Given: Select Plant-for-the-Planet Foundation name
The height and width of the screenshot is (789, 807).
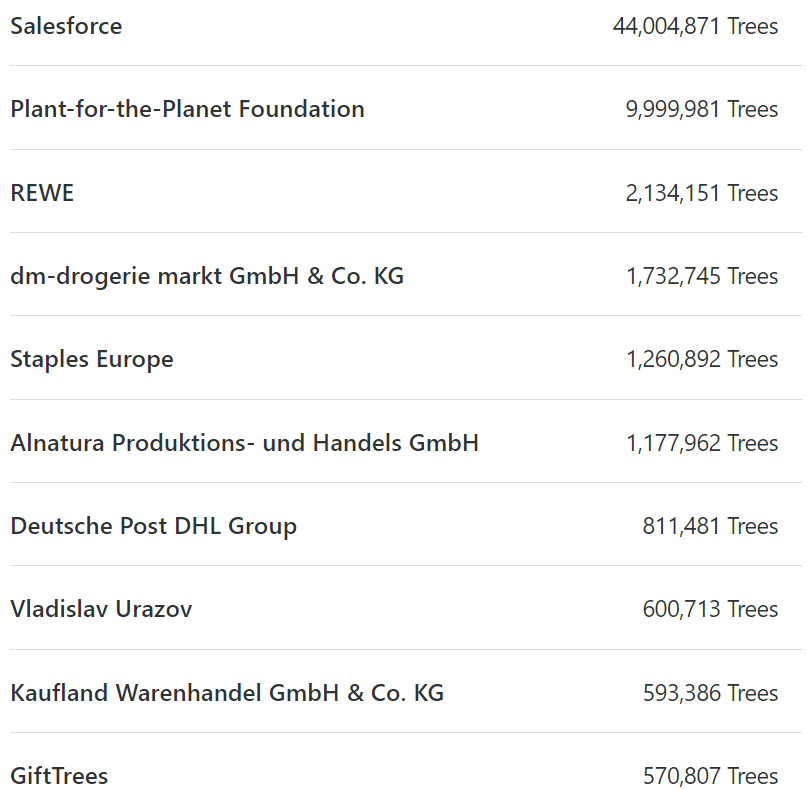Looking at the screenshot, I should 187,109.
